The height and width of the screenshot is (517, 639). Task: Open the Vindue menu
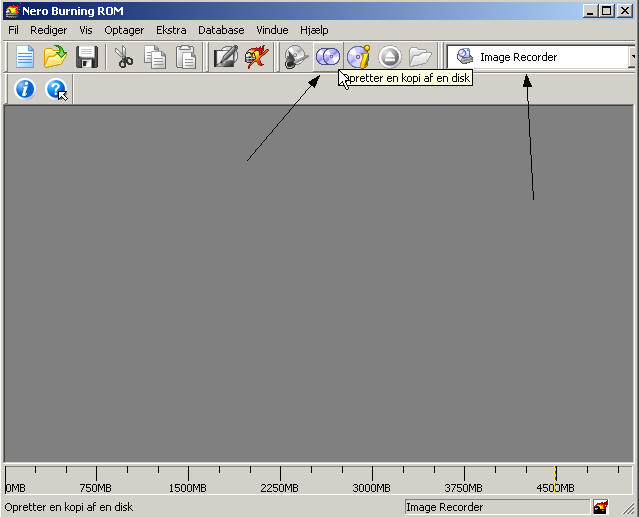click(272, 30)
